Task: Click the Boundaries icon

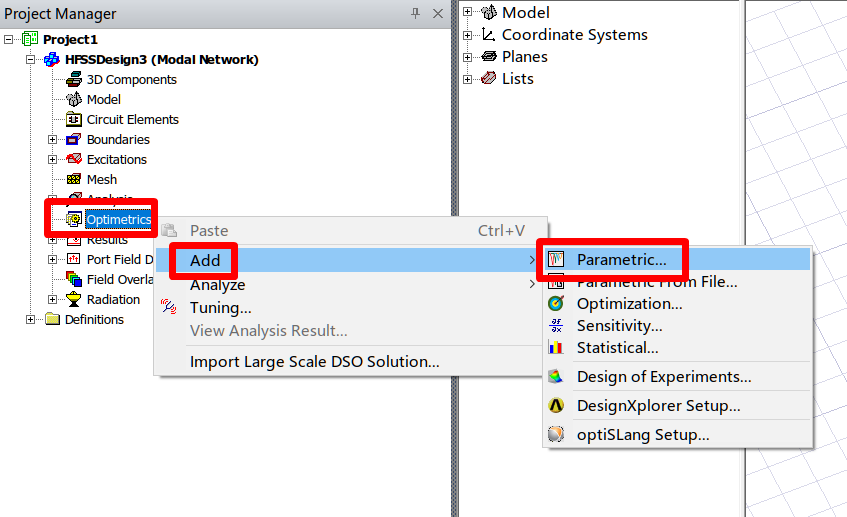Action: point(74,139)
